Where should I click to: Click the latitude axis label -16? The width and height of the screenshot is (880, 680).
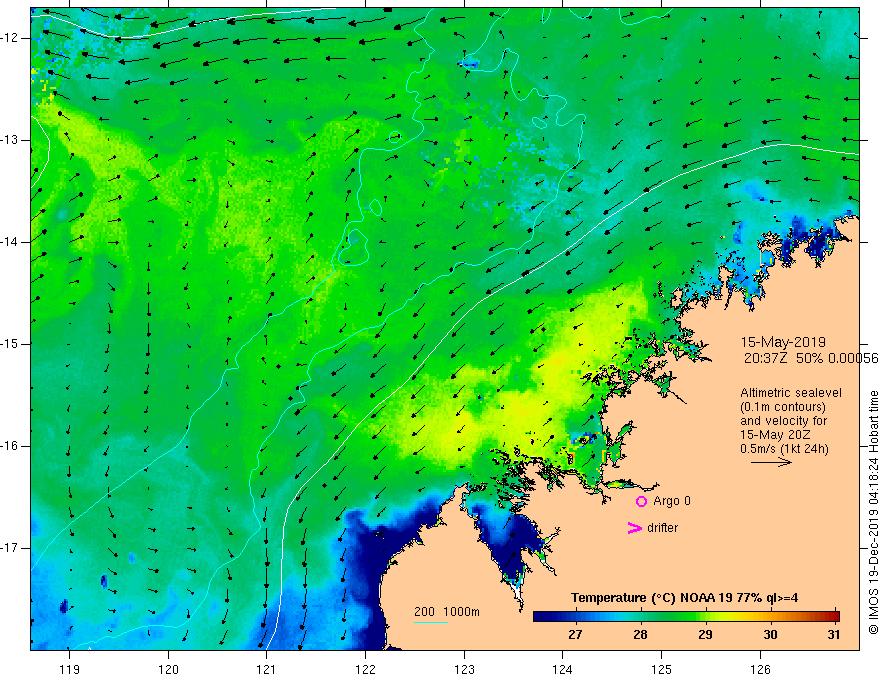point(10,446)
